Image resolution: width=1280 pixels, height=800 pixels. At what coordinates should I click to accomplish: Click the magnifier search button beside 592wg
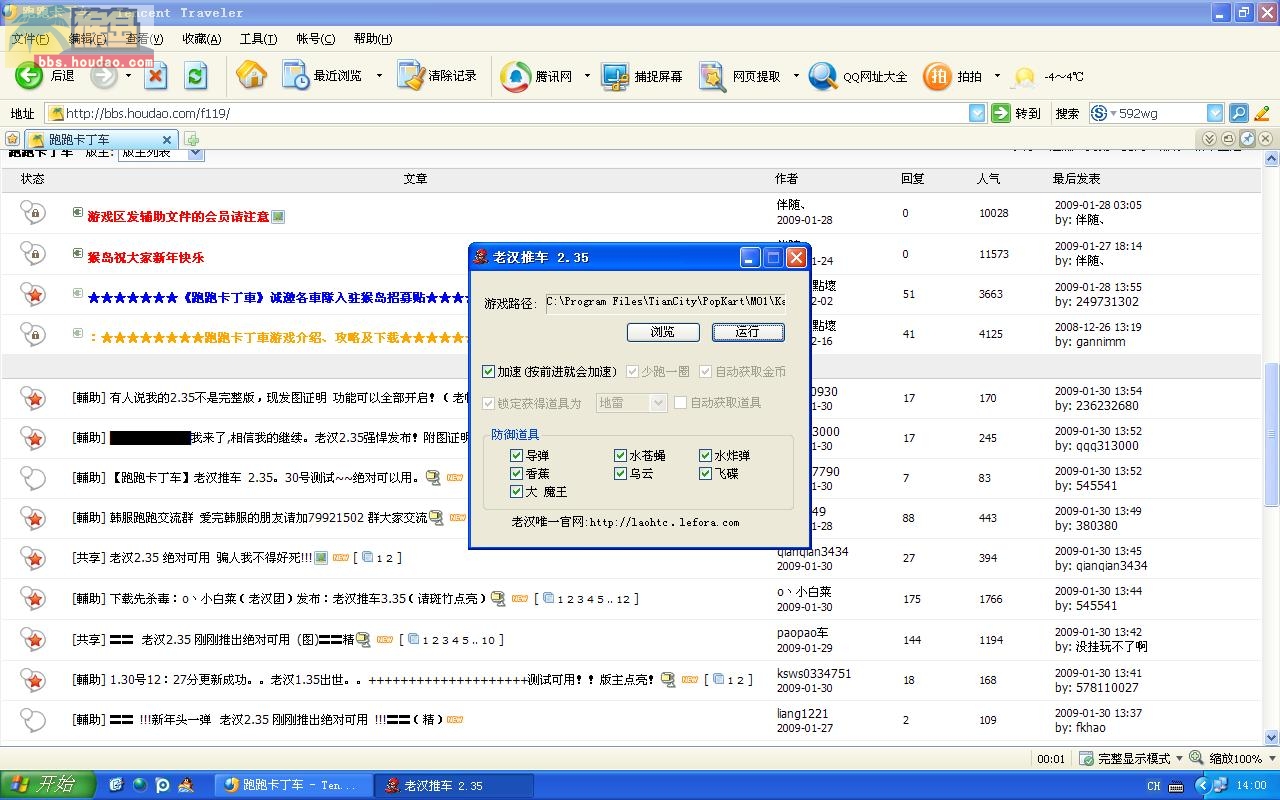point(1238,113)
